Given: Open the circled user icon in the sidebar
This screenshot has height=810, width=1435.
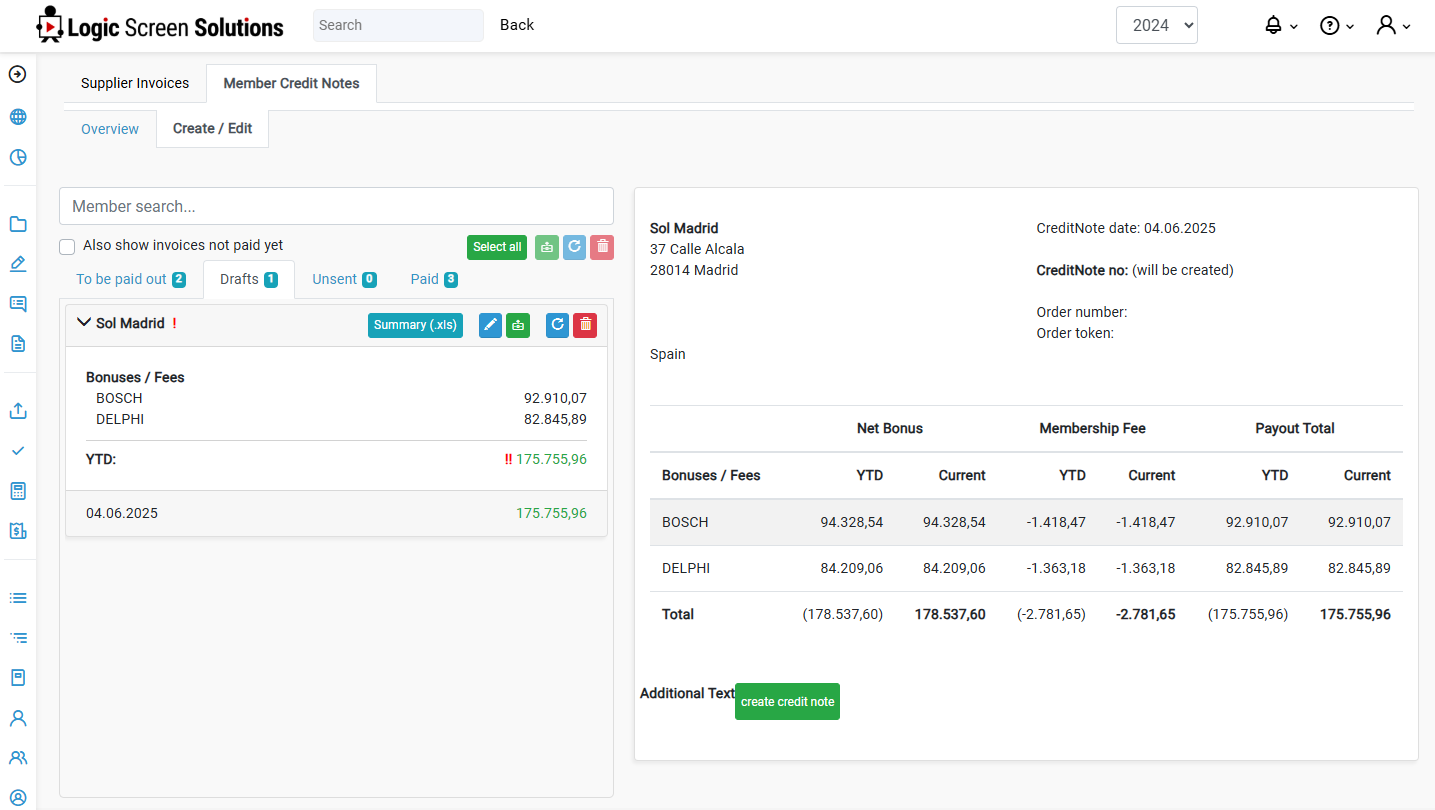Looking at the screenshot, I should (17, 798).
